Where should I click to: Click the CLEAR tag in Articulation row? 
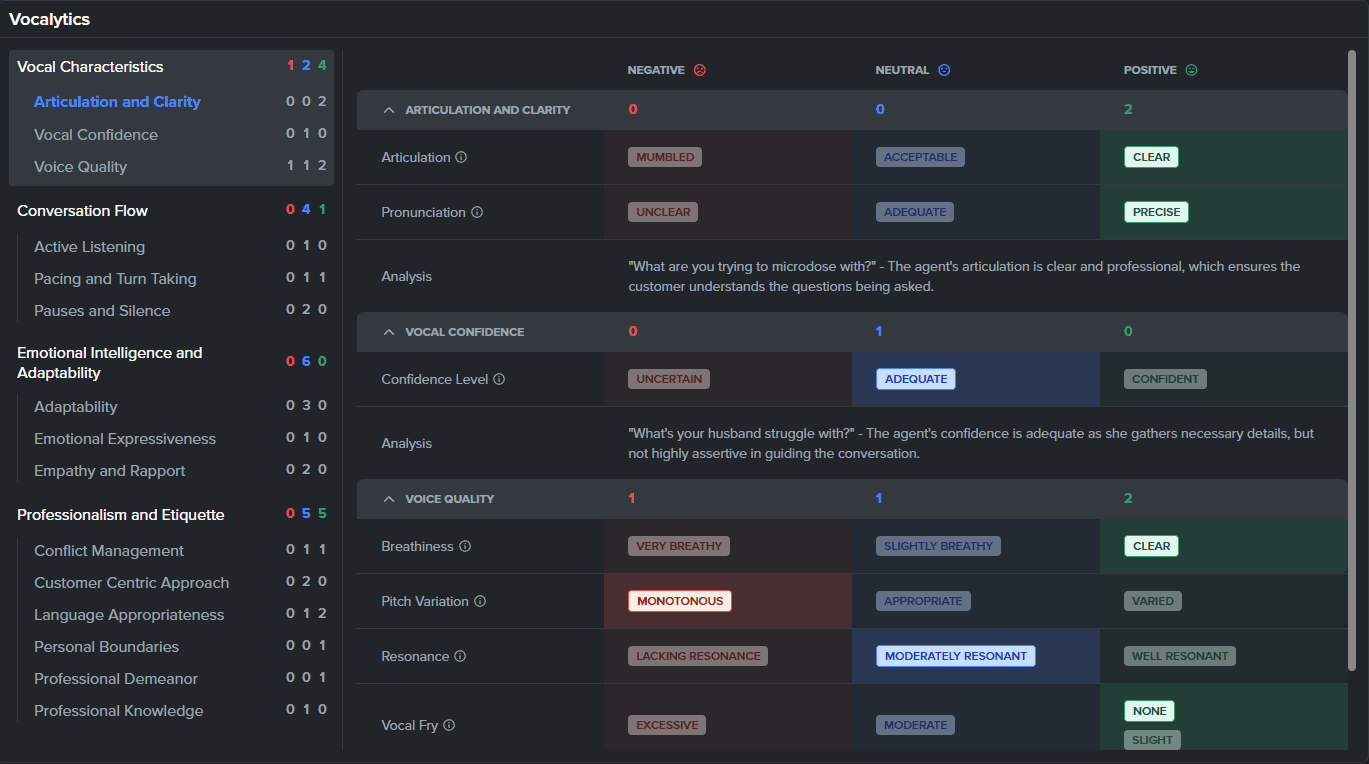pos(1151,157)
